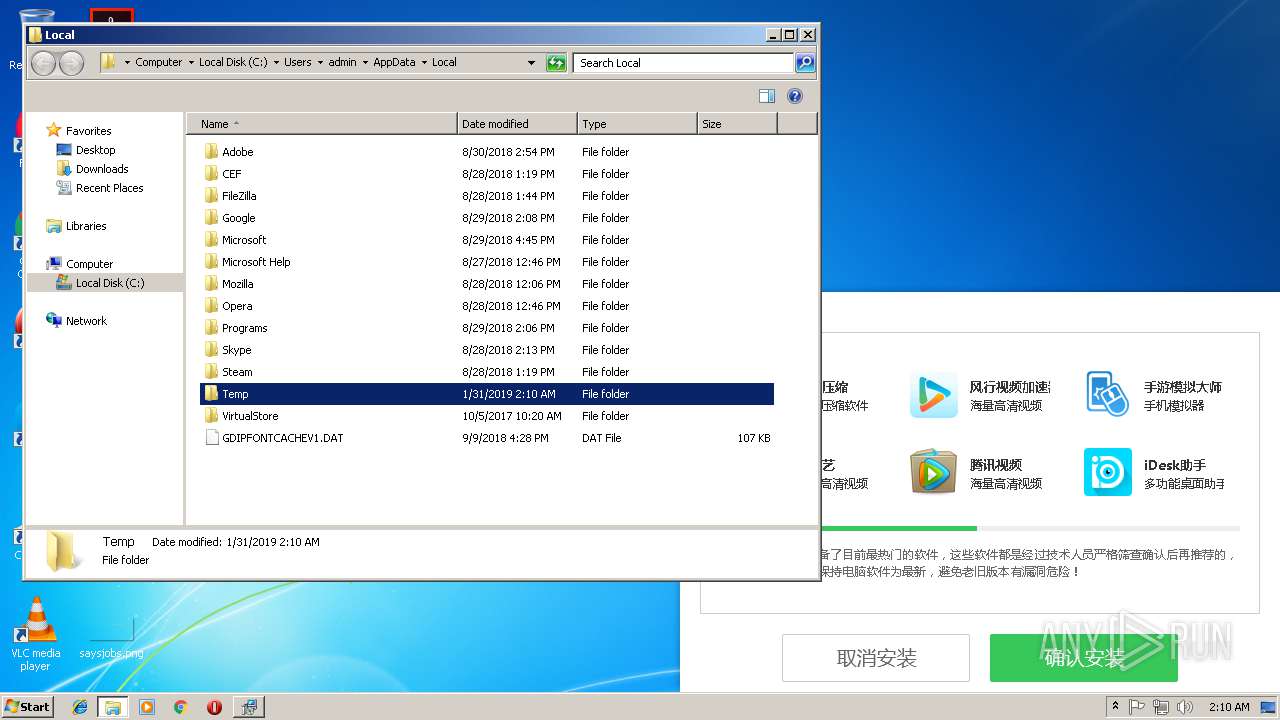Open Internet Explorer from taskbar
The image size is (1280, 720).
[80, 707]
